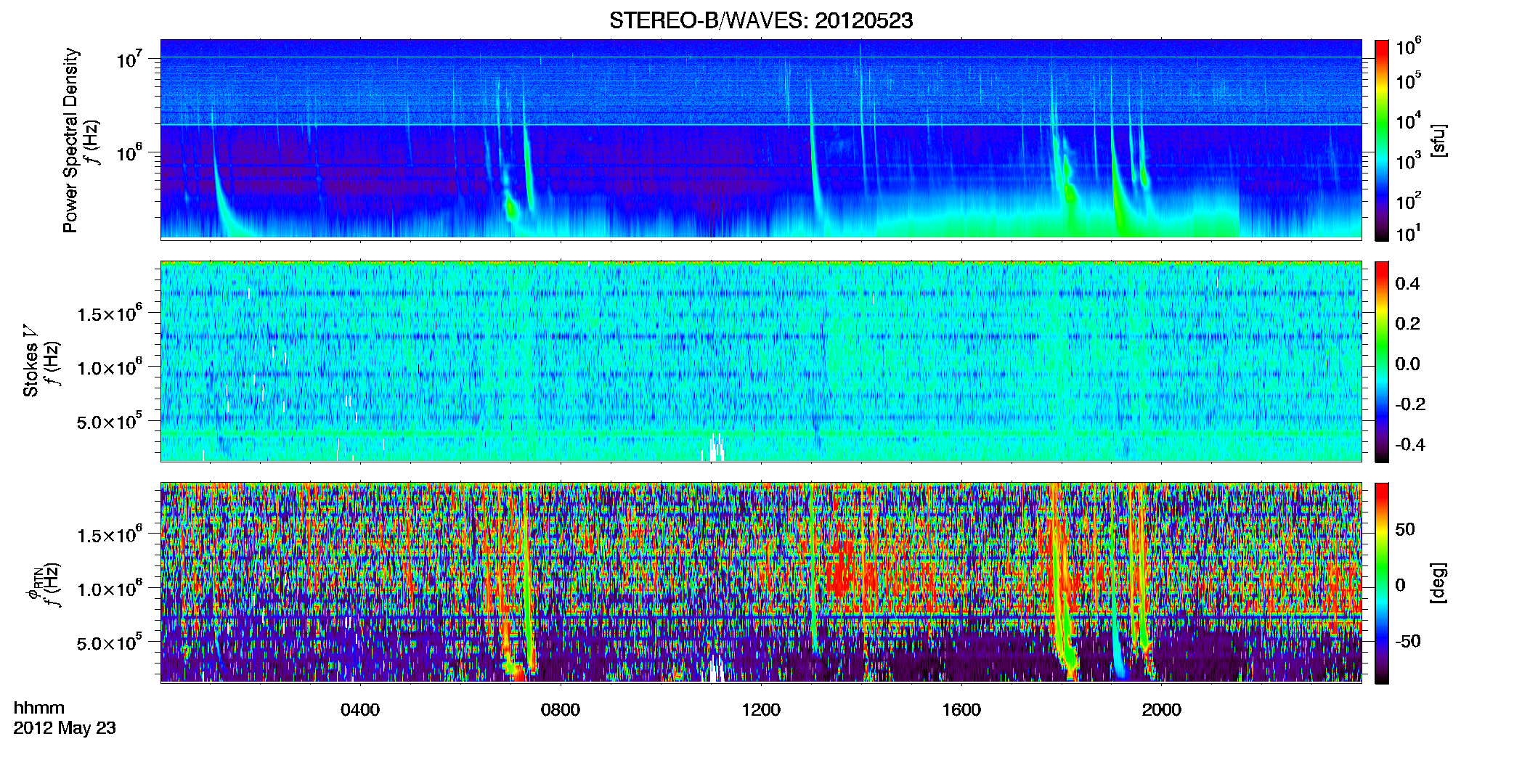Screen dimensions: 1522x784
Task: Click the -50 value on the degrees color bar
Action: point(1407,641)
